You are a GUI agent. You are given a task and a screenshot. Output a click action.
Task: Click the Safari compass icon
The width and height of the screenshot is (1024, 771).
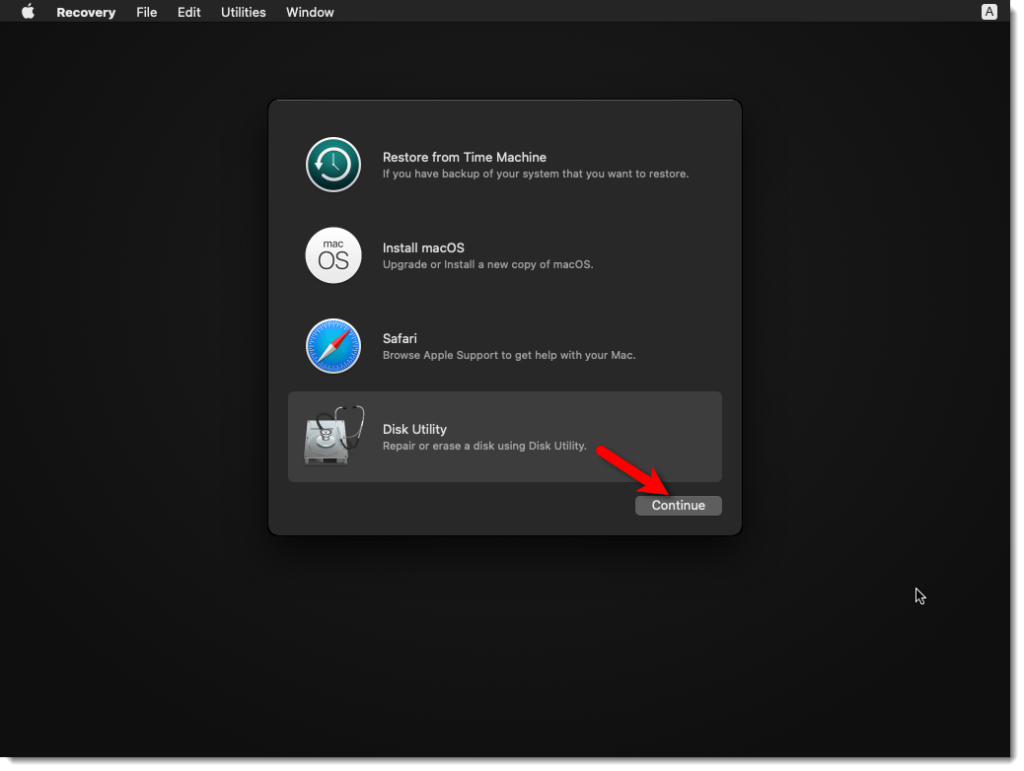pos(333,346)
